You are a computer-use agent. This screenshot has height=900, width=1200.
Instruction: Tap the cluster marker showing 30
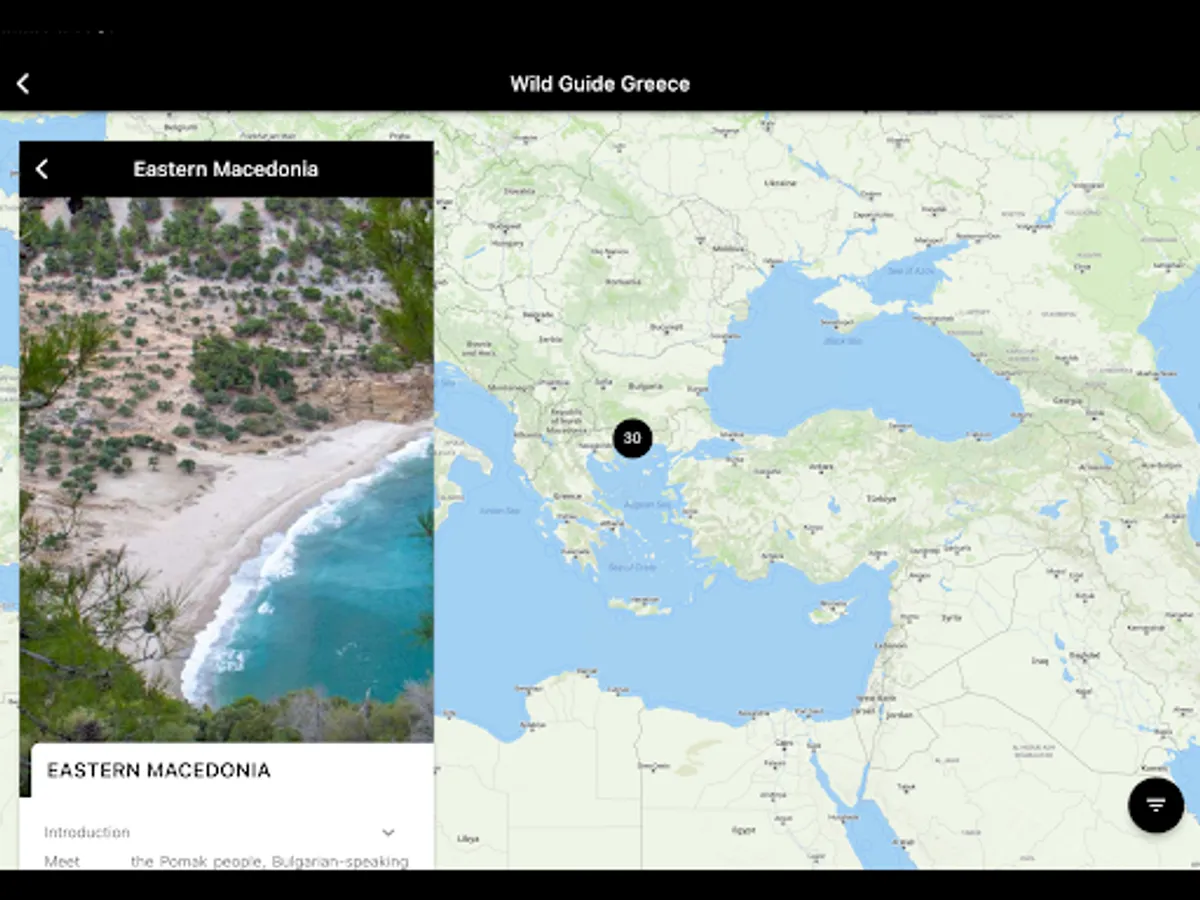pos(632,438)
